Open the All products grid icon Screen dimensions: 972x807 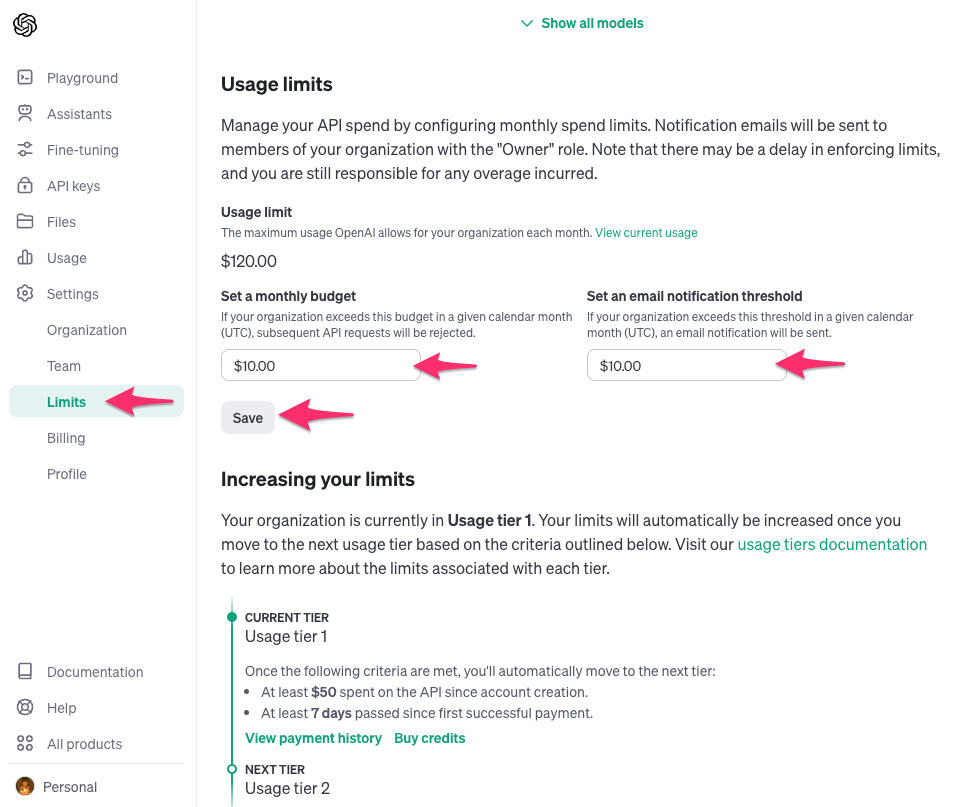(x=26, y=744)
